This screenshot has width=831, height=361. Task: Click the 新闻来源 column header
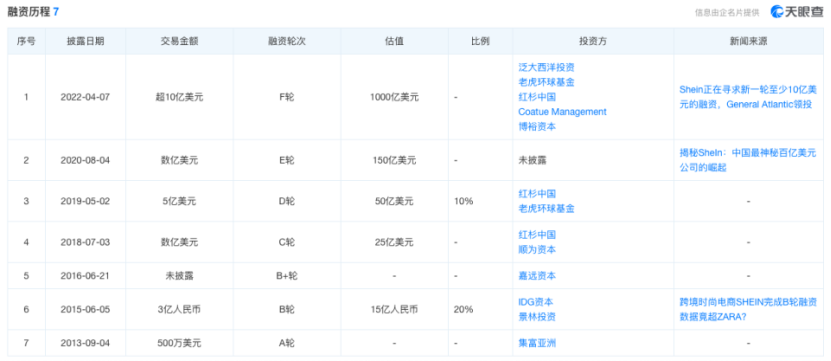(x=748, y=41)
